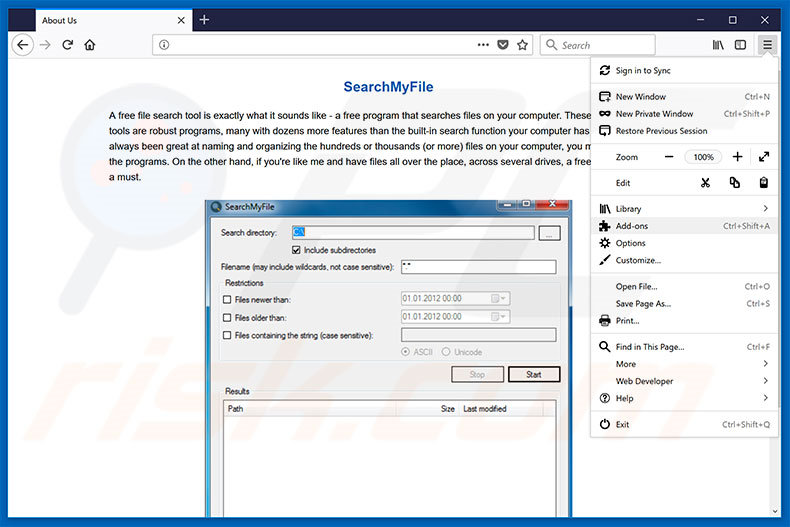The width and height of the screenshot is (790, 527).
Task: Click the forward navigation arrow
Action: click(x=45, y=45)
